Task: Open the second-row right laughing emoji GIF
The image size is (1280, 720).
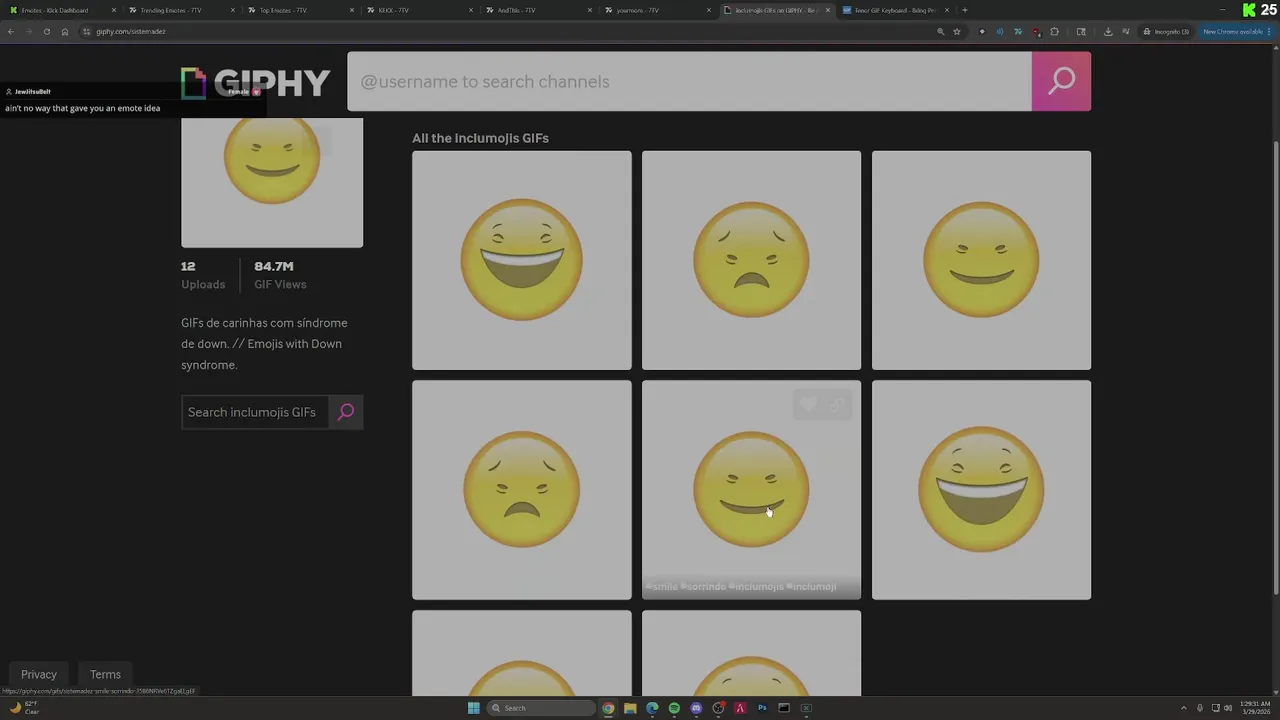Action: pos(981,490)
